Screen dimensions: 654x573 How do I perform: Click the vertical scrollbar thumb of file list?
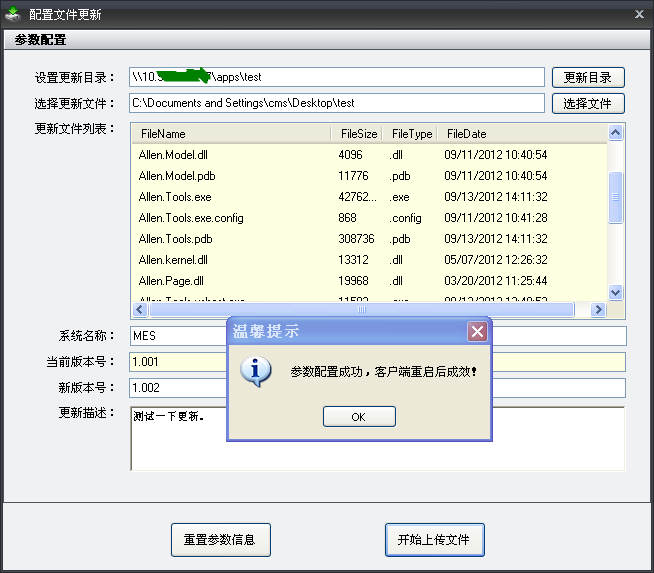616,197
